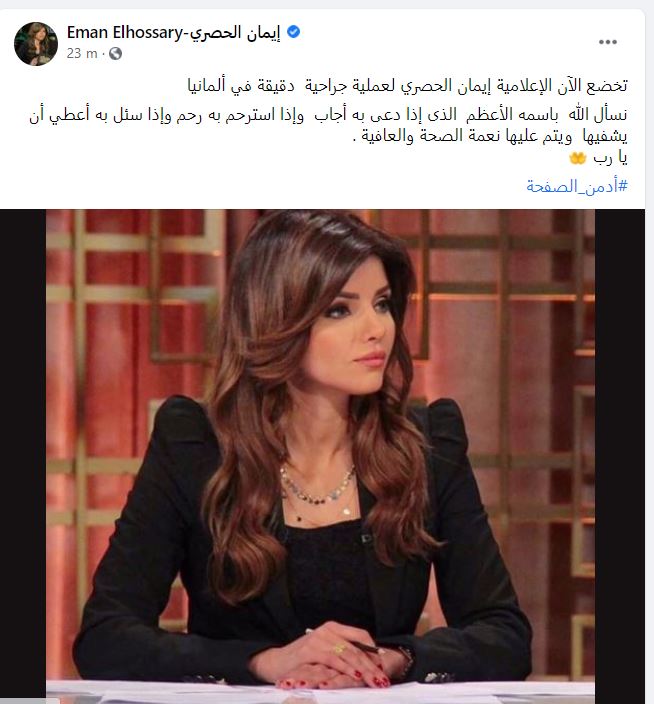Viewport: 654px width, 704px height.
Task: Click the first line of the post text
Action: tap(407, 85)
